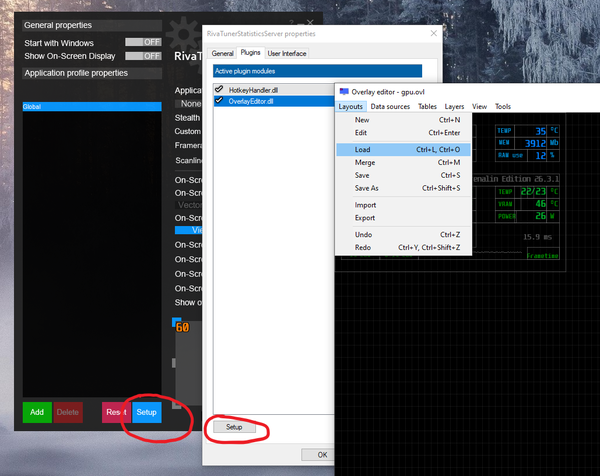600x476 pixels.
Task: Select the HotkeyHandler.dll row
Action: point(274,90)
